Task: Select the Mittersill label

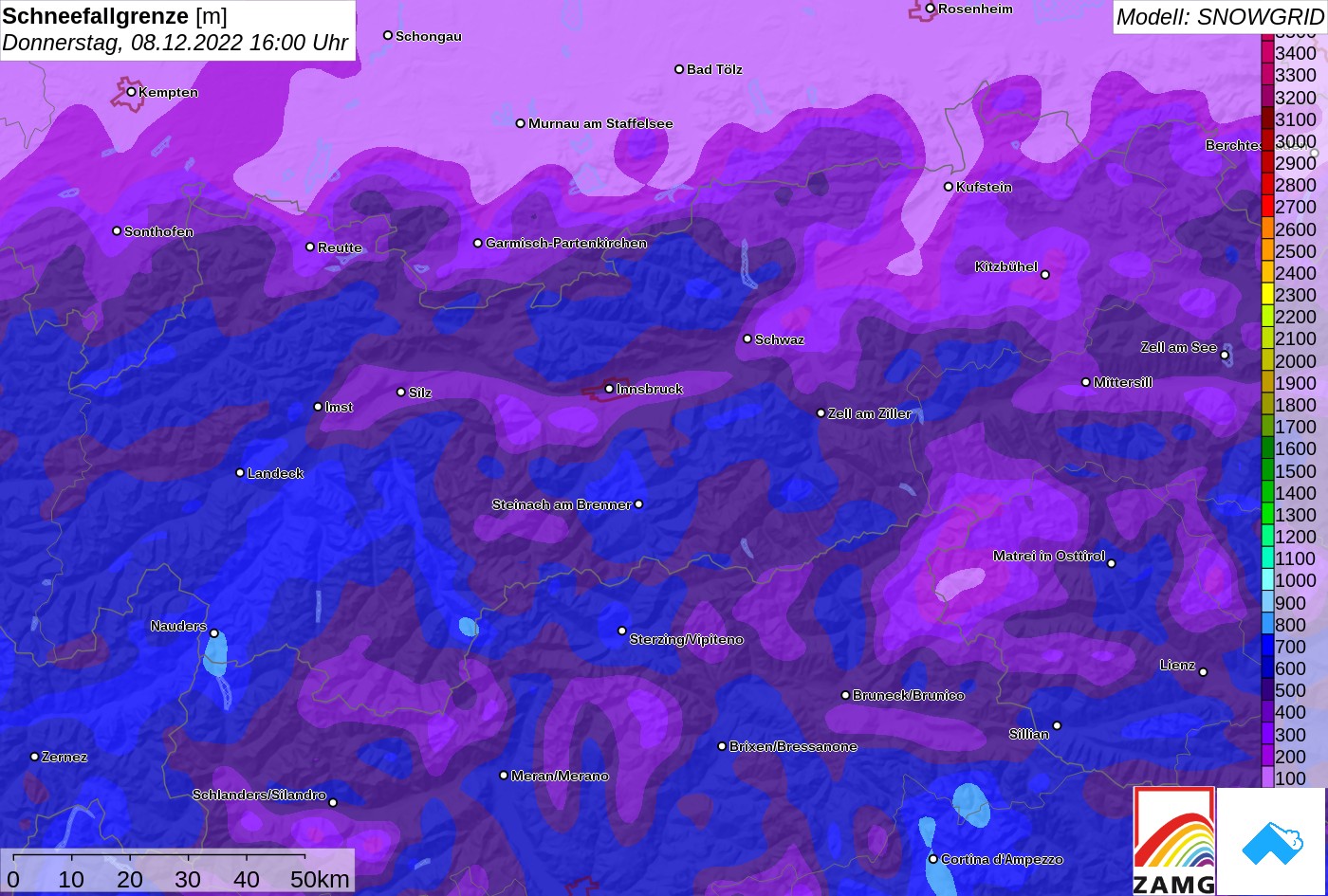Action: pos(1123,382)
